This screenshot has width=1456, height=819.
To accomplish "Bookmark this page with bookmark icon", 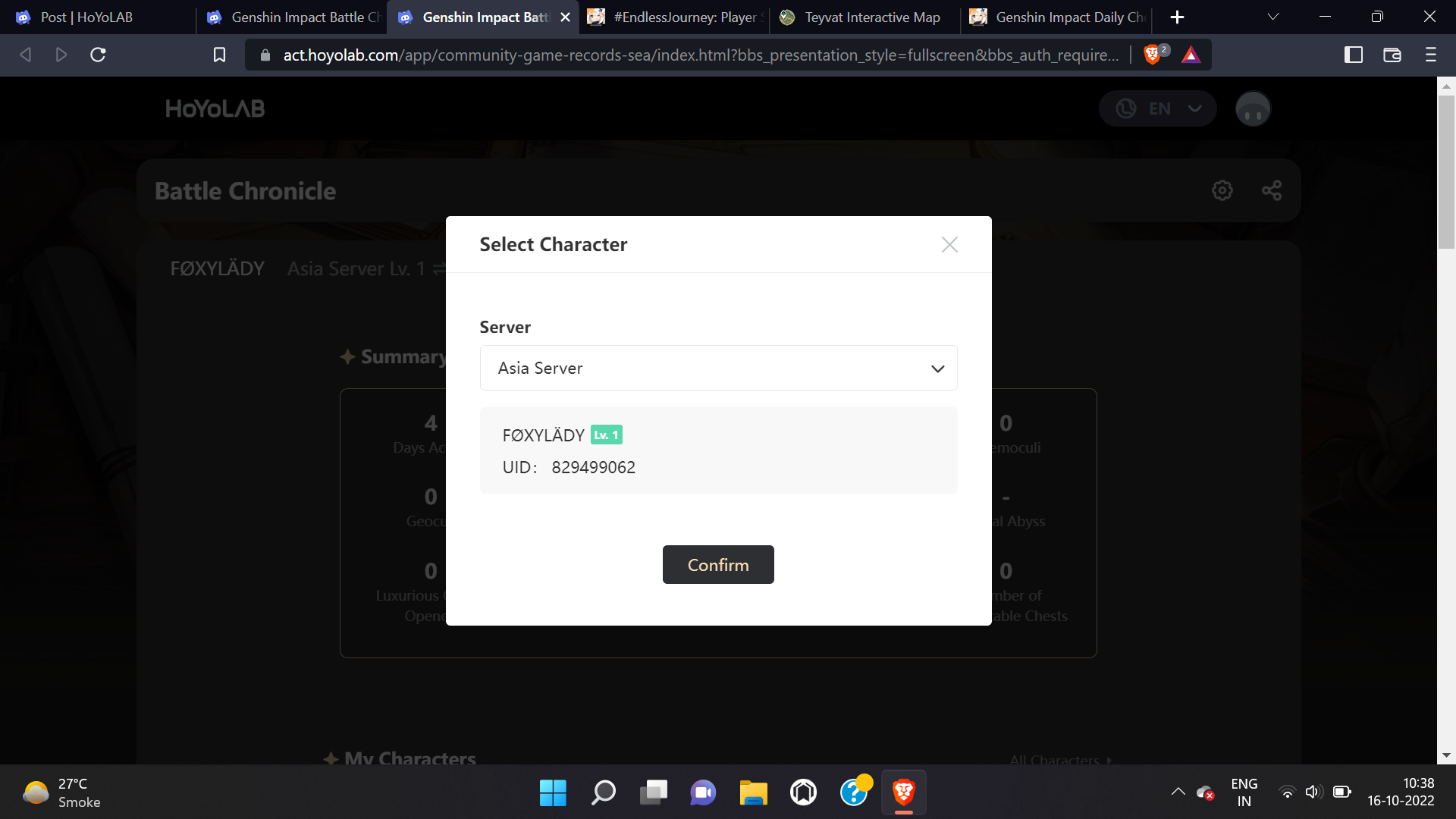I will pos(219,55).
